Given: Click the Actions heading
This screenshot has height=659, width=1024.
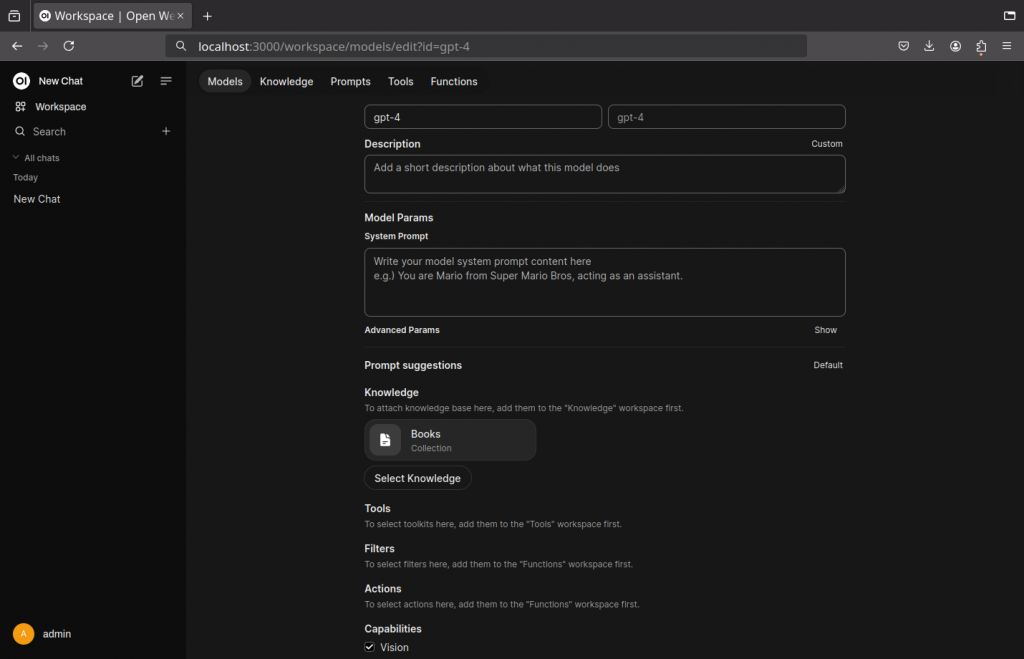Looking at the screenshot, I should tap(383, 588).
